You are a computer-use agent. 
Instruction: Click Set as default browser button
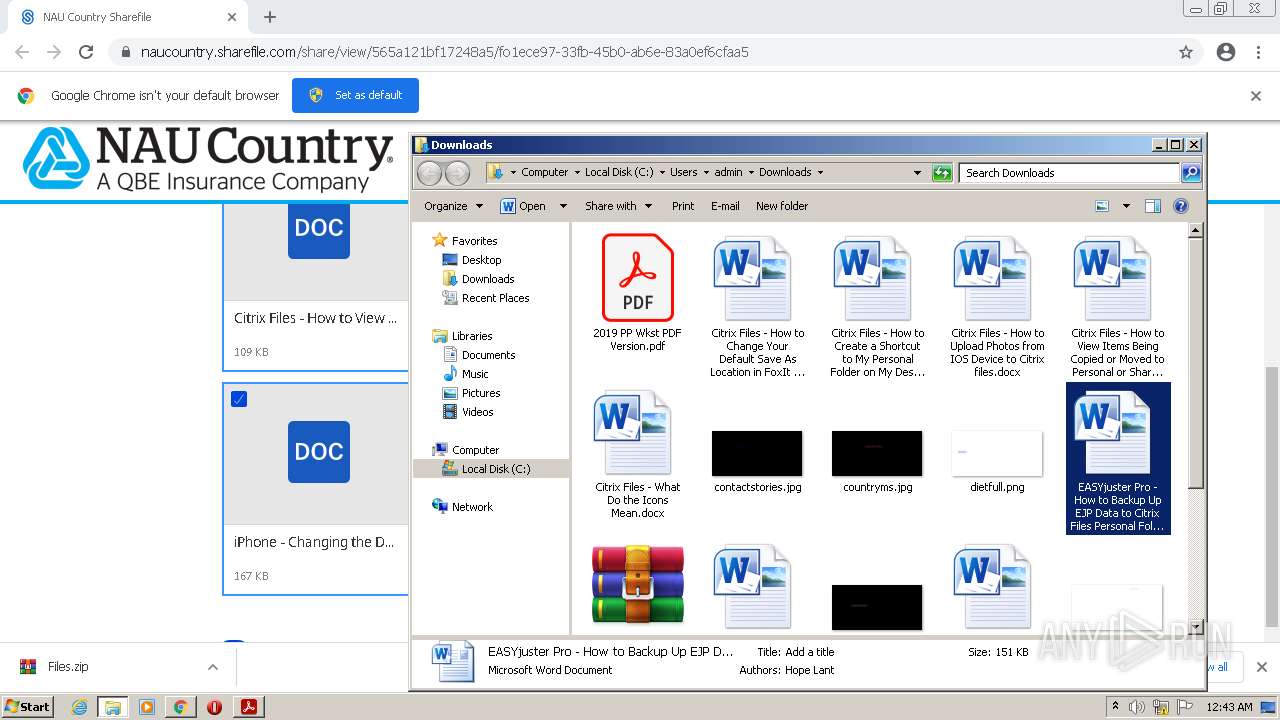click(x=355, y=95)
